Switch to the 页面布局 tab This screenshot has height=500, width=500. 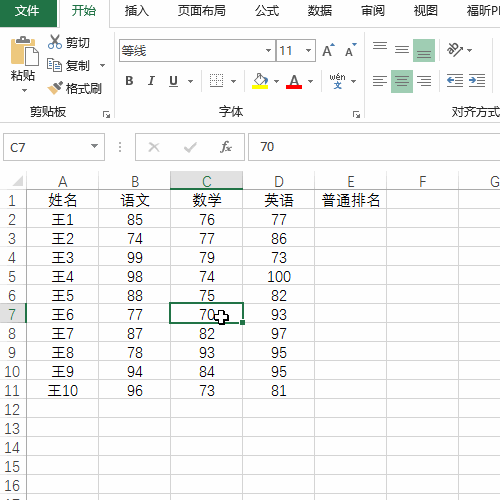(x=202, y=11)
